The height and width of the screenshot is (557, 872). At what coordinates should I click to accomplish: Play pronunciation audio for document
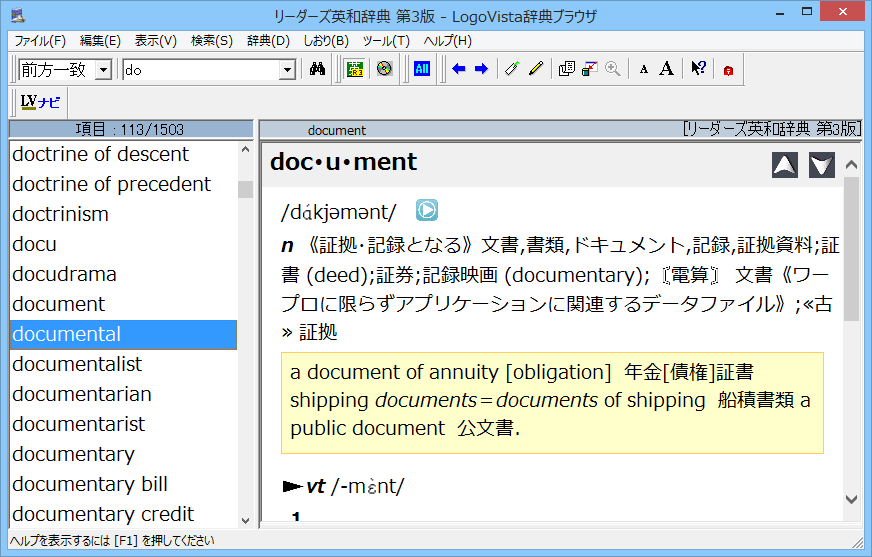(x=427, y=210)
